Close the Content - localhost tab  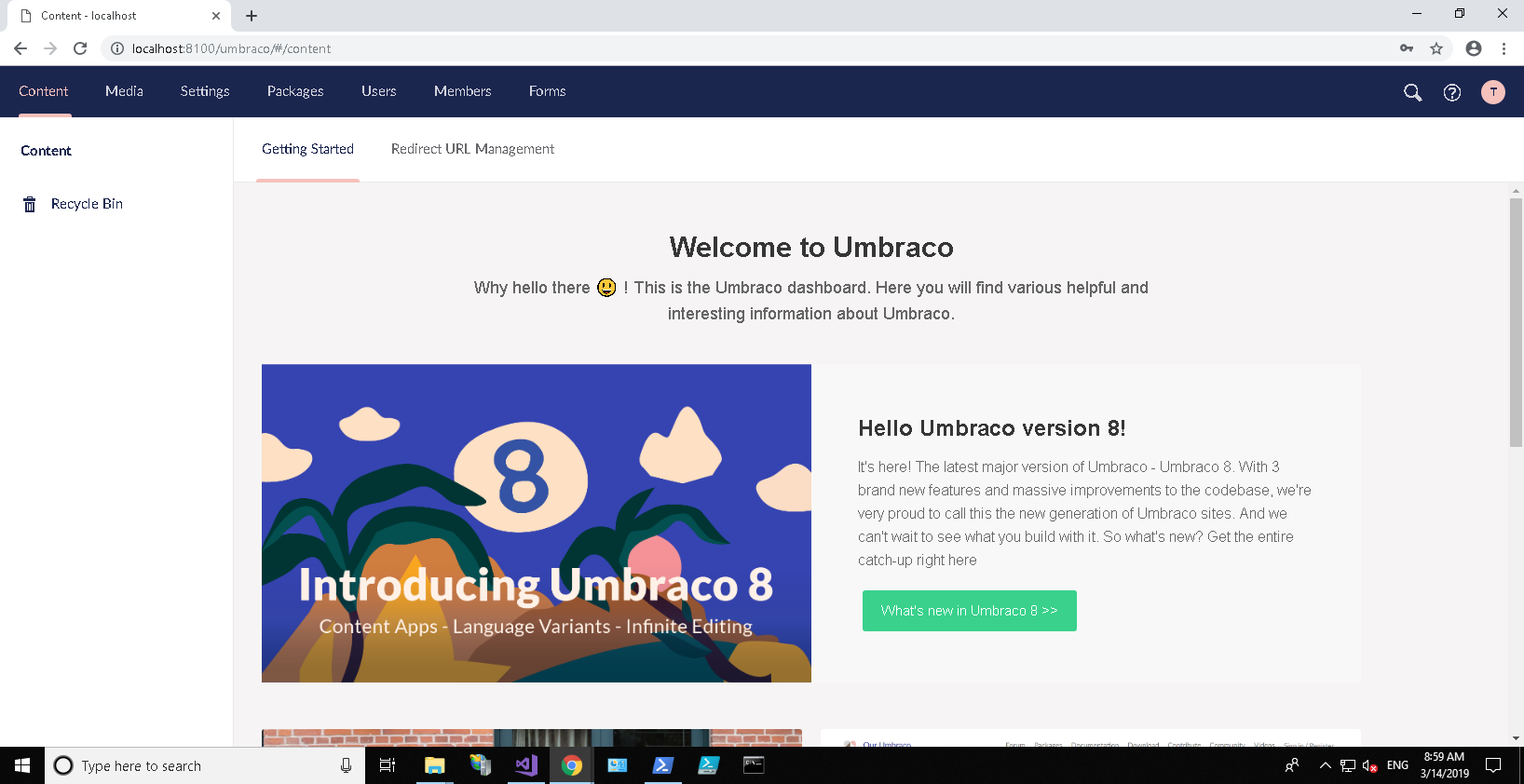tap(216, 16)
